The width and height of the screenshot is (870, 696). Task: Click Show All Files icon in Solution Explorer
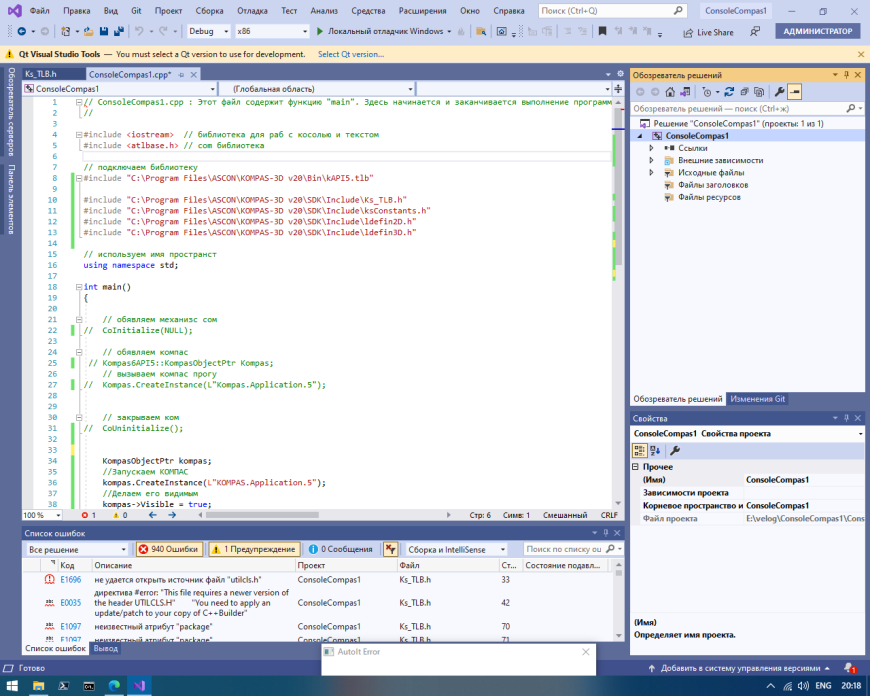[x=759, y=92]
